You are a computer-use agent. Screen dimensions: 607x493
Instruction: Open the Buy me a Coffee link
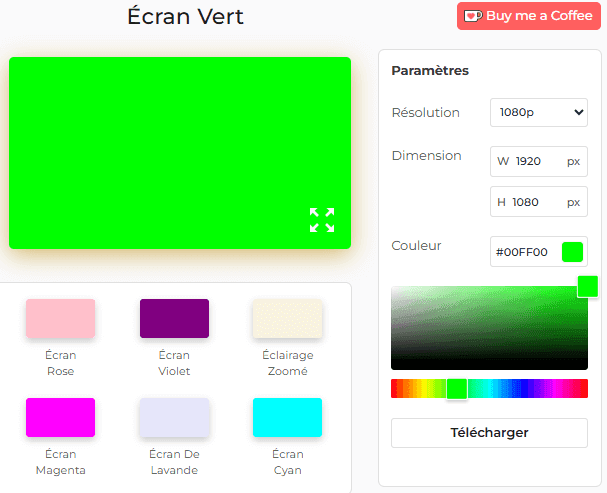tap(538, 16)
